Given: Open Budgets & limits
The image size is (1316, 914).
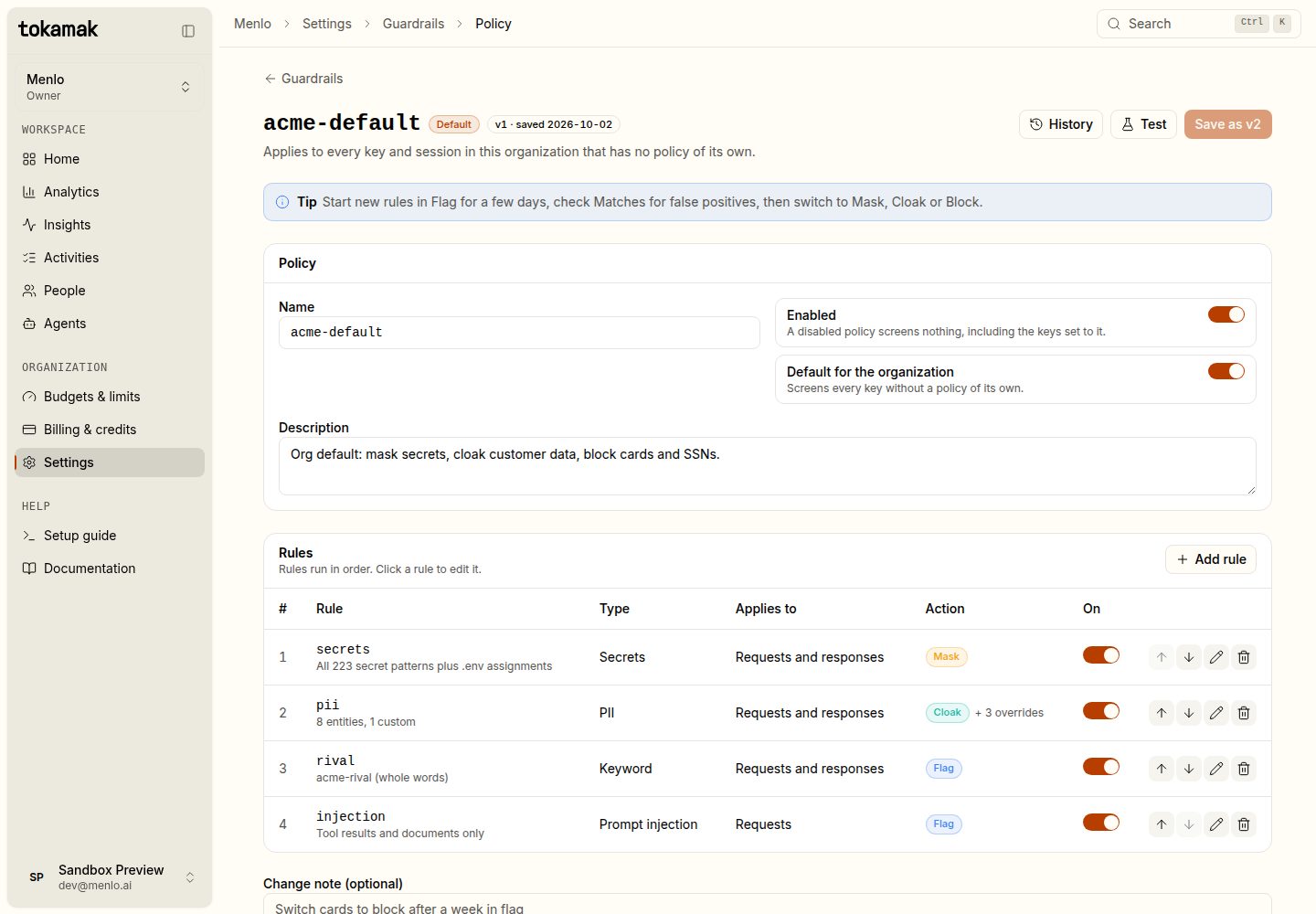Looking at the screenshot, I should click(110, 397).
